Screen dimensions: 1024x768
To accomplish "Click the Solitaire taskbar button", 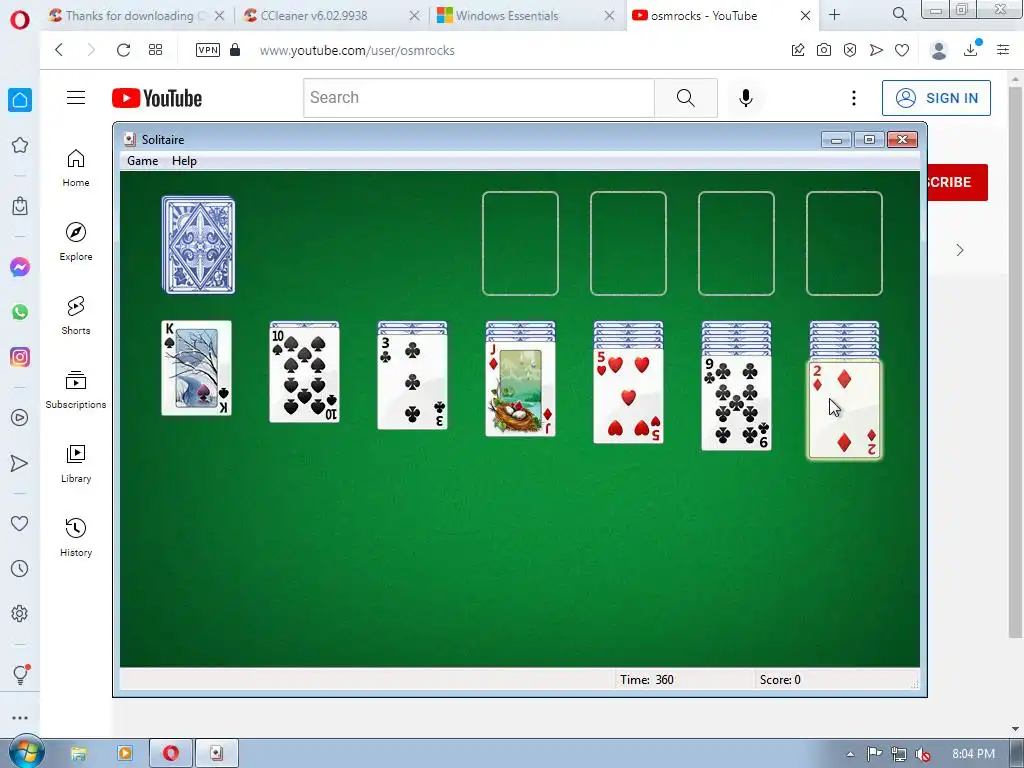I will (x=217, y=754).
